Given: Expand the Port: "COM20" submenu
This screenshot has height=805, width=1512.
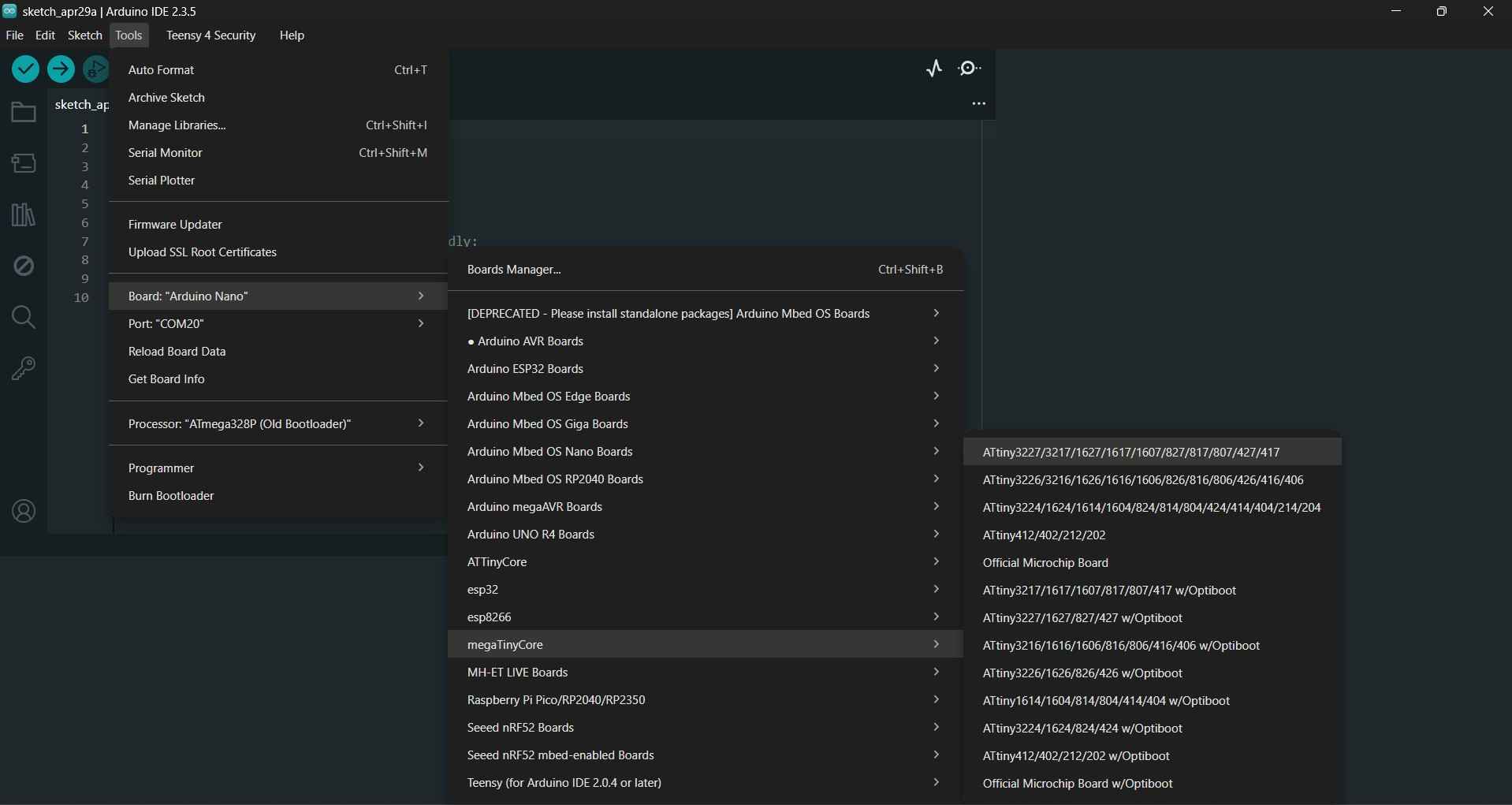Looking at the screenshot, I should [278, 324].
